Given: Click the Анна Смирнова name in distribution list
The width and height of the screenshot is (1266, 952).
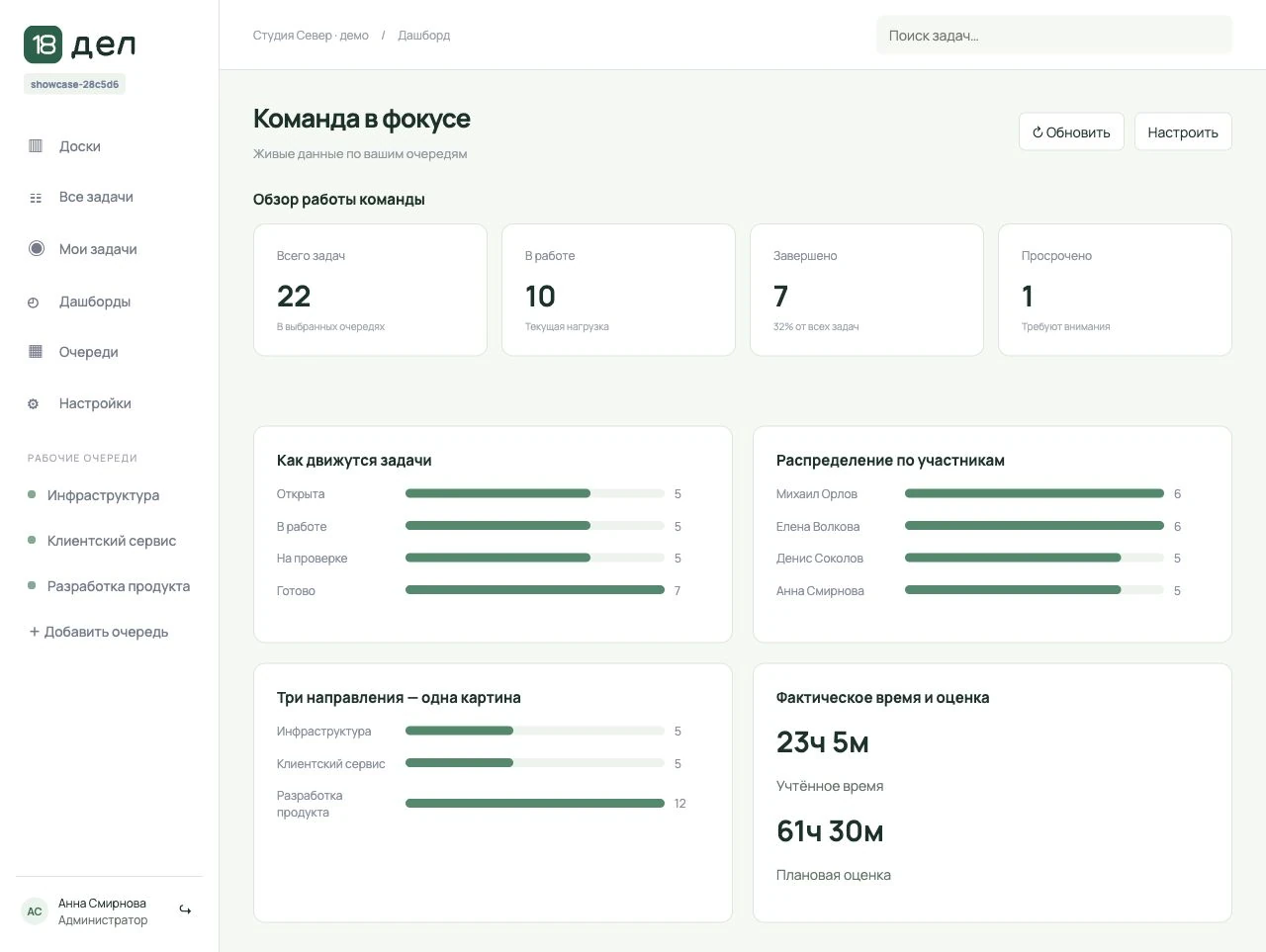Looking at the screenshot, I should click(x=820, y=591).
